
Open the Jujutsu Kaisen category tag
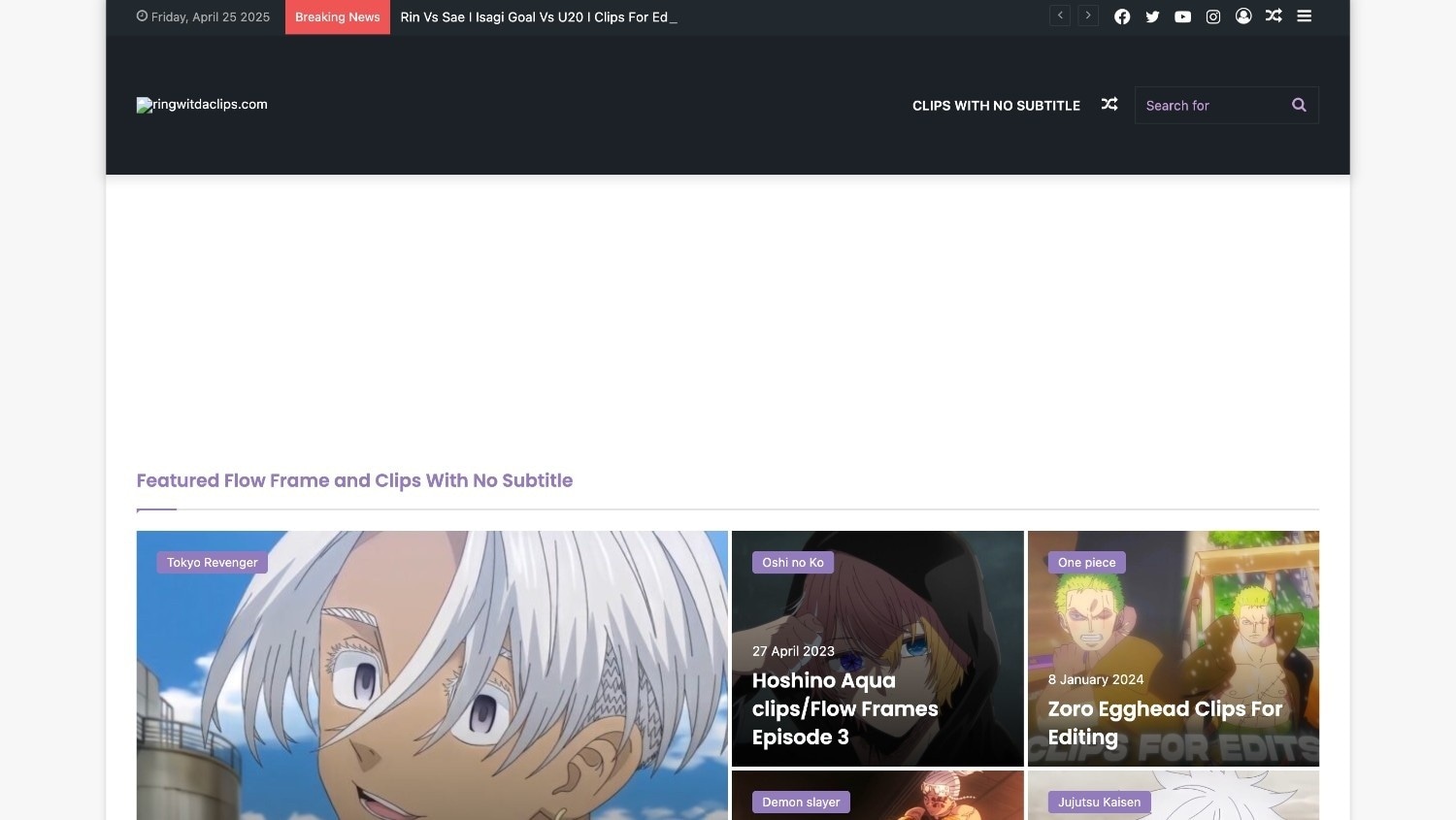(x=1100, y=803)
